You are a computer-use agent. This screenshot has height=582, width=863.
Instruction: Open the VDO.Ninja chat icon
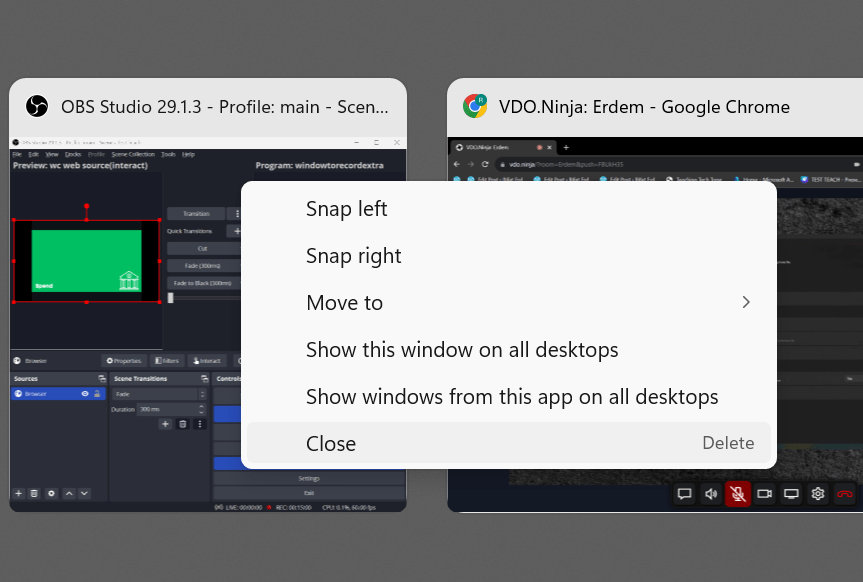684,494
